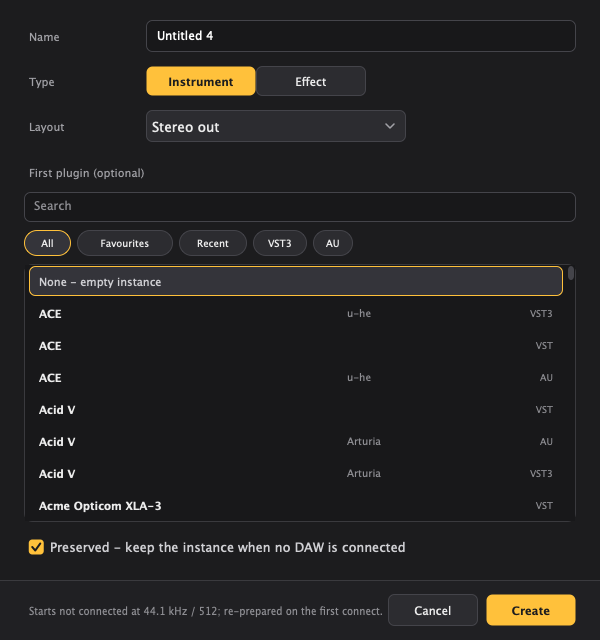Select the Acid V VST row without vendor
600x640 pixels.
pos(296,409)
